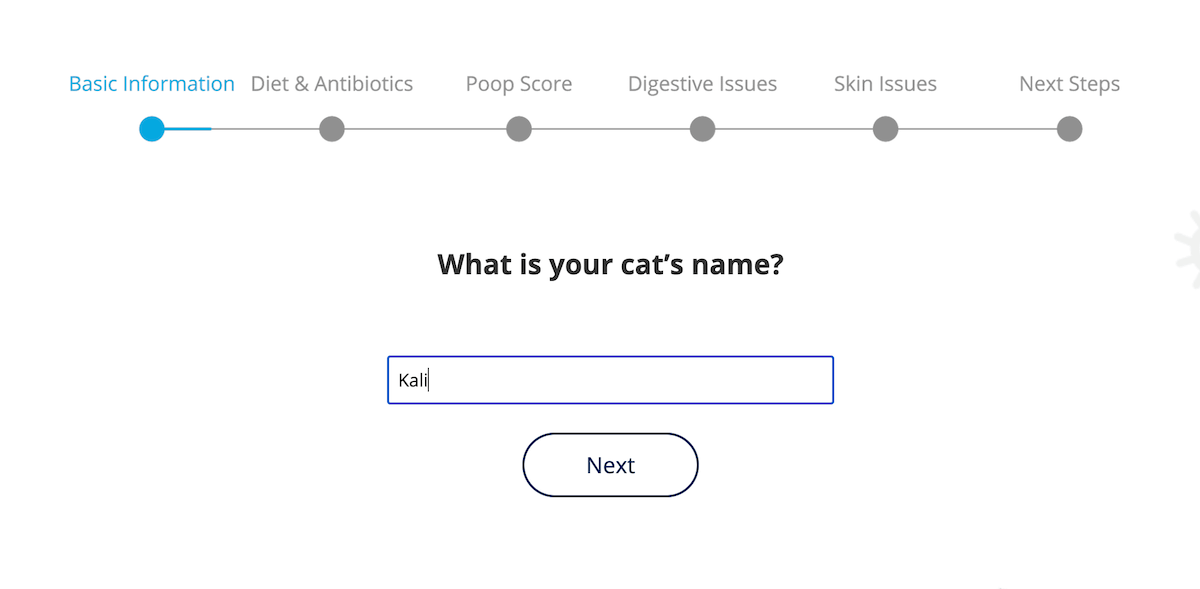Select the Next Steps step label
Image resolution: width=1200 pixels, height=589 pixels.
(1069, 84)
